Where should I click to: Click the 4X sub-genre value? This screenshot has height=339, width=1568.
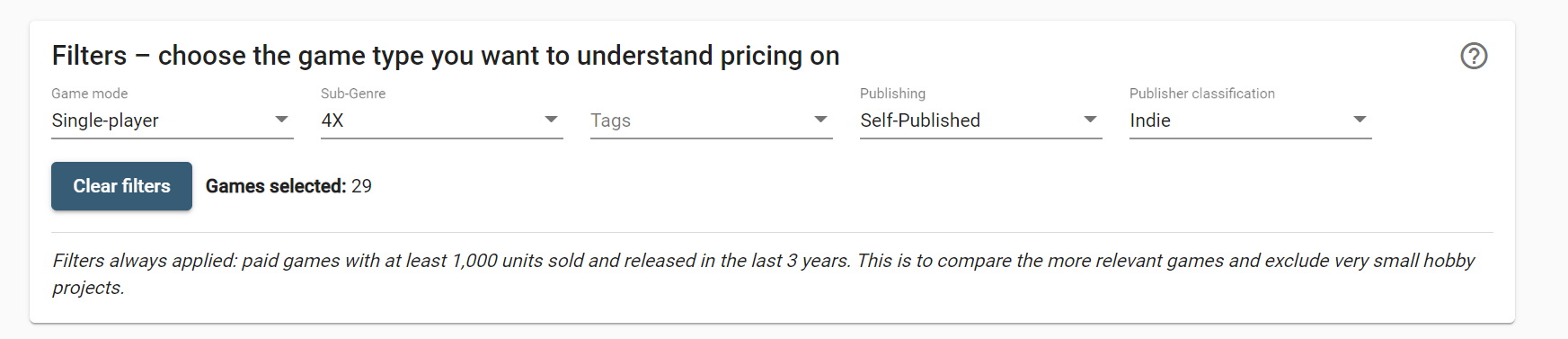[332, 120]
